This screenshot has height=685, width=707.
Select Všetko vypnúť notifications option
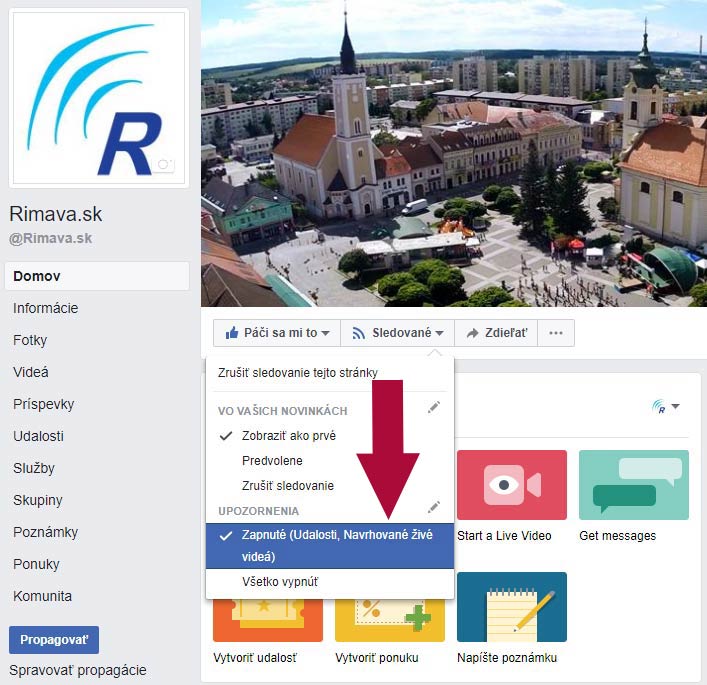click(x=280, y=581)
